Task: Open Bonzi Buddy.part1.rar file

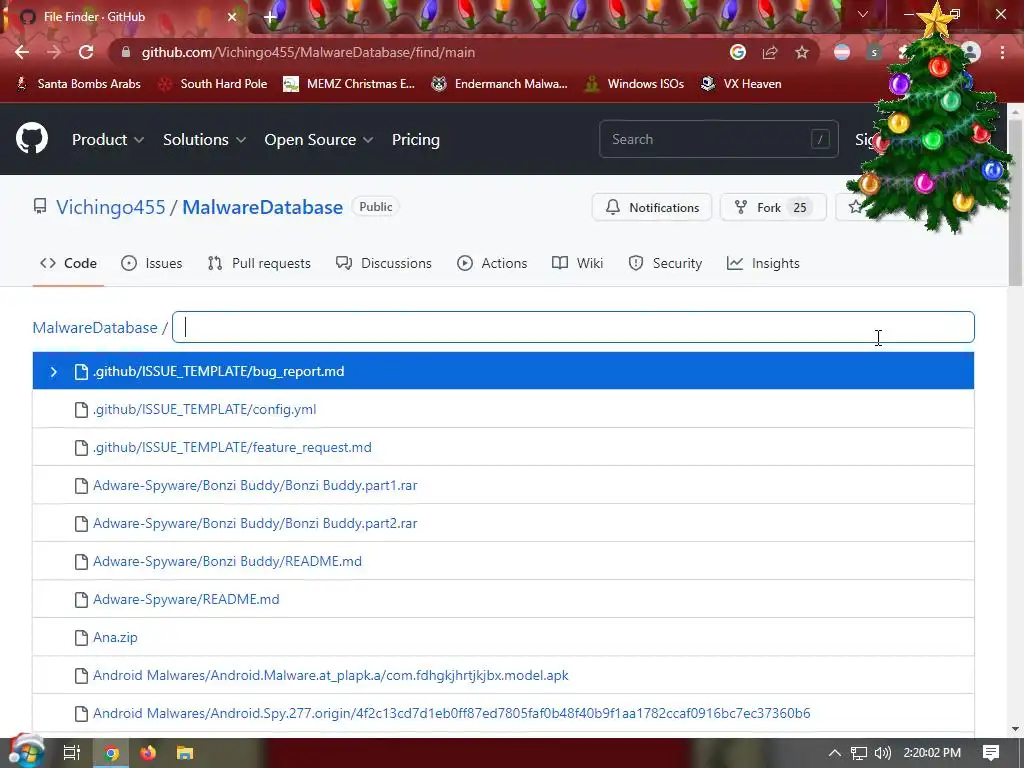Action: [x=503, y=485]
